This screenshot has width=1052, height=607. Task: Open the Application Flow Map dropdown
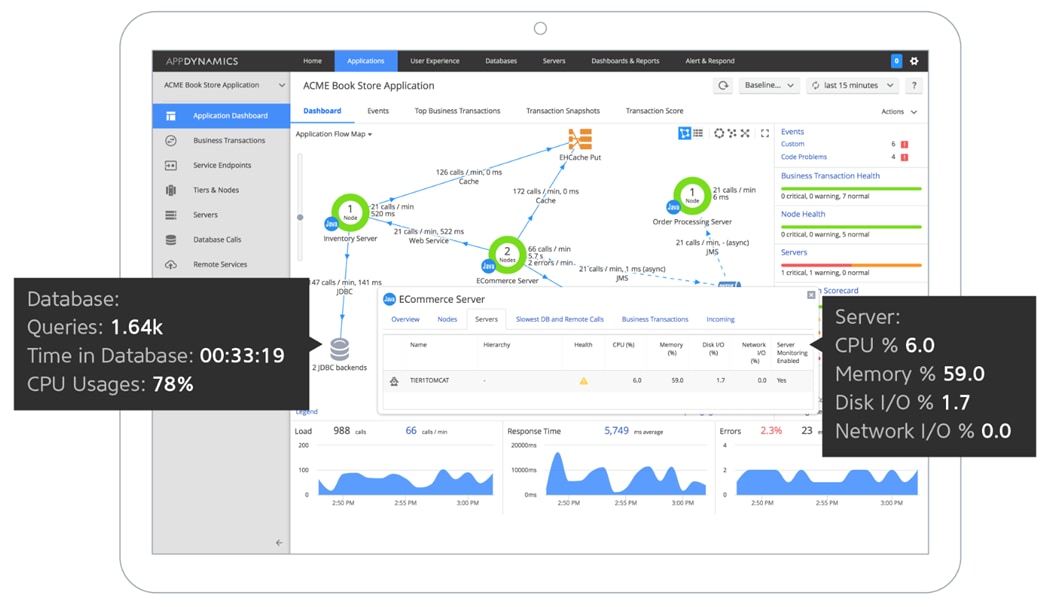pyautogui.click(x=333, y=134)
